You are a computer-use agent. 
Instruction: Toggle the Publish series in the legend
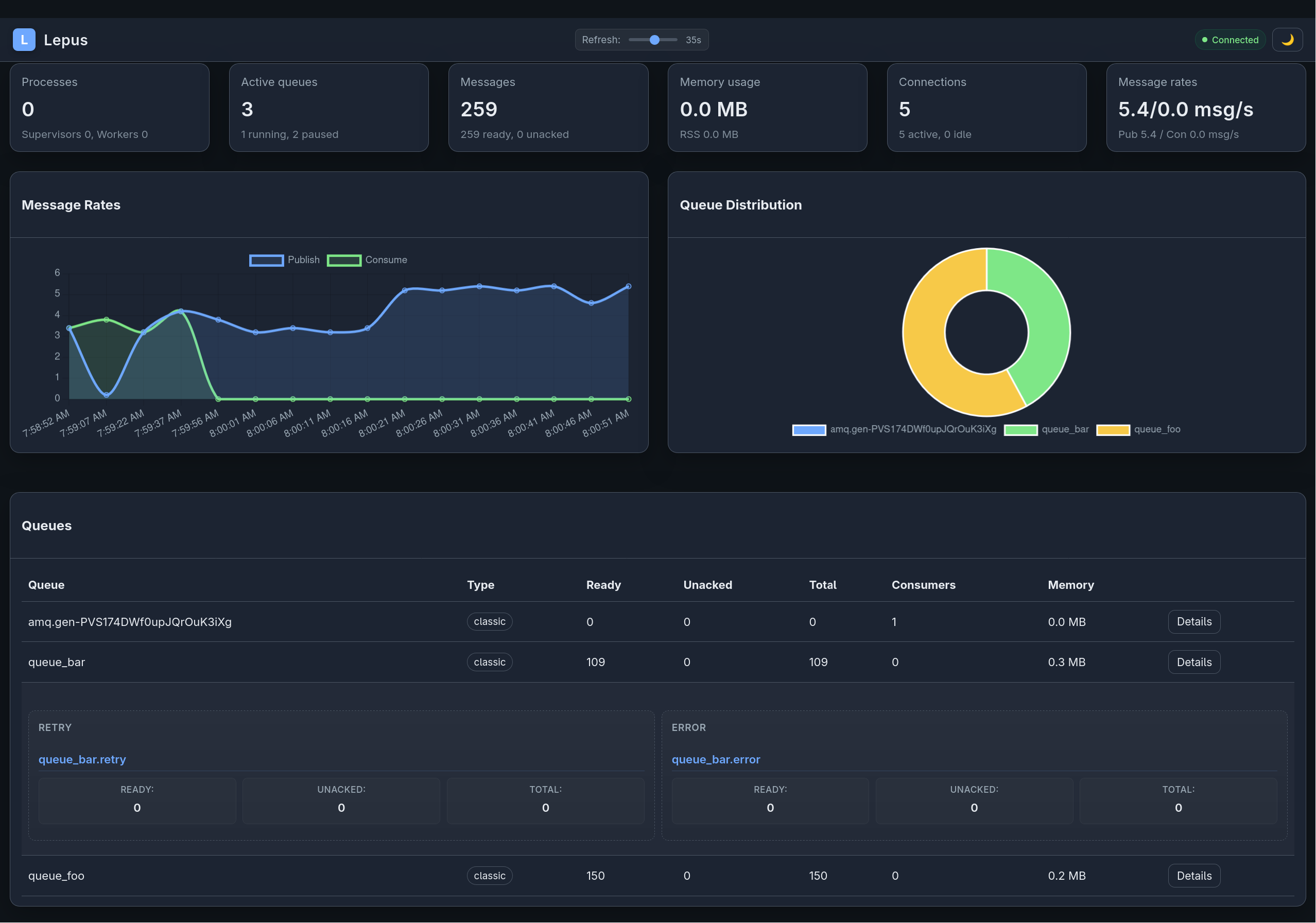285,259
